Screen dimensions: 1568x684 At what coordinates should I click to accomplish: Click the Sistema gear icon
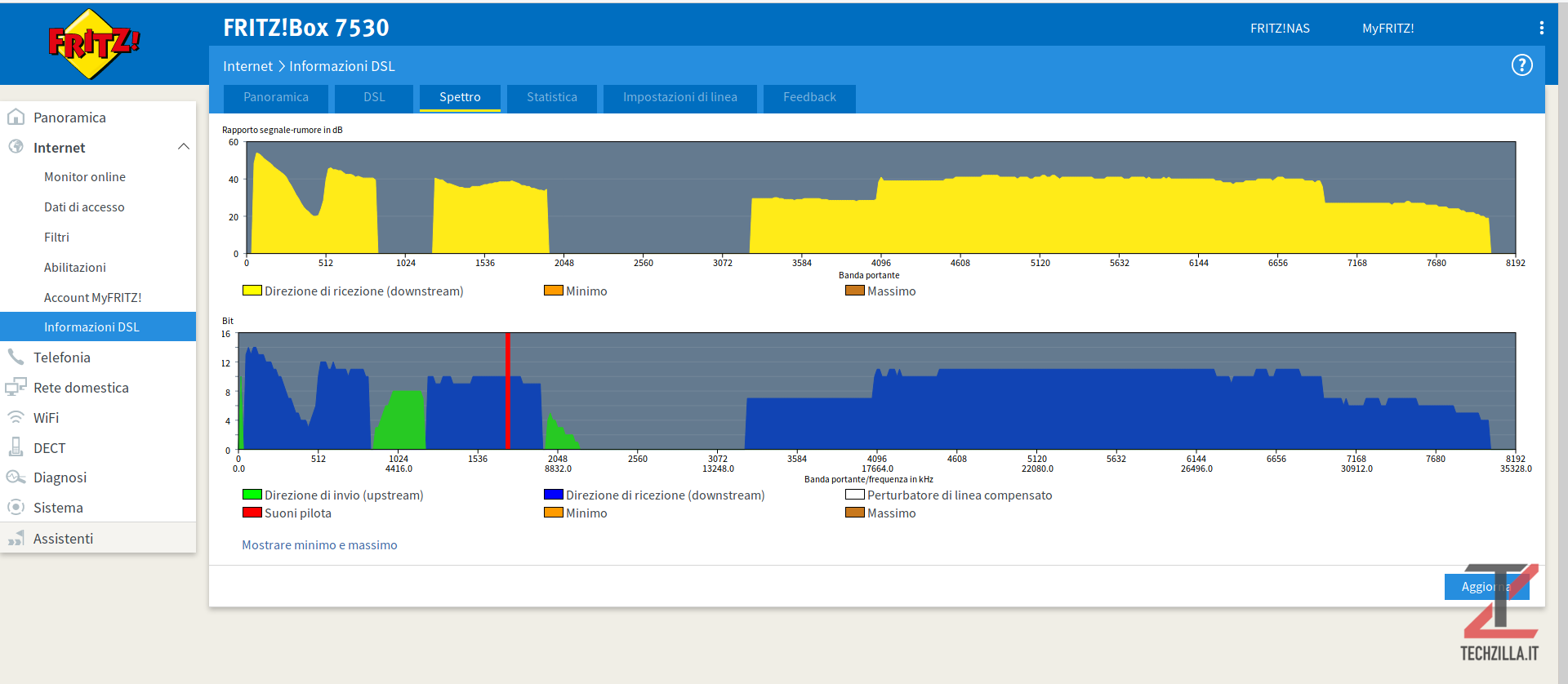pos(16,508)
